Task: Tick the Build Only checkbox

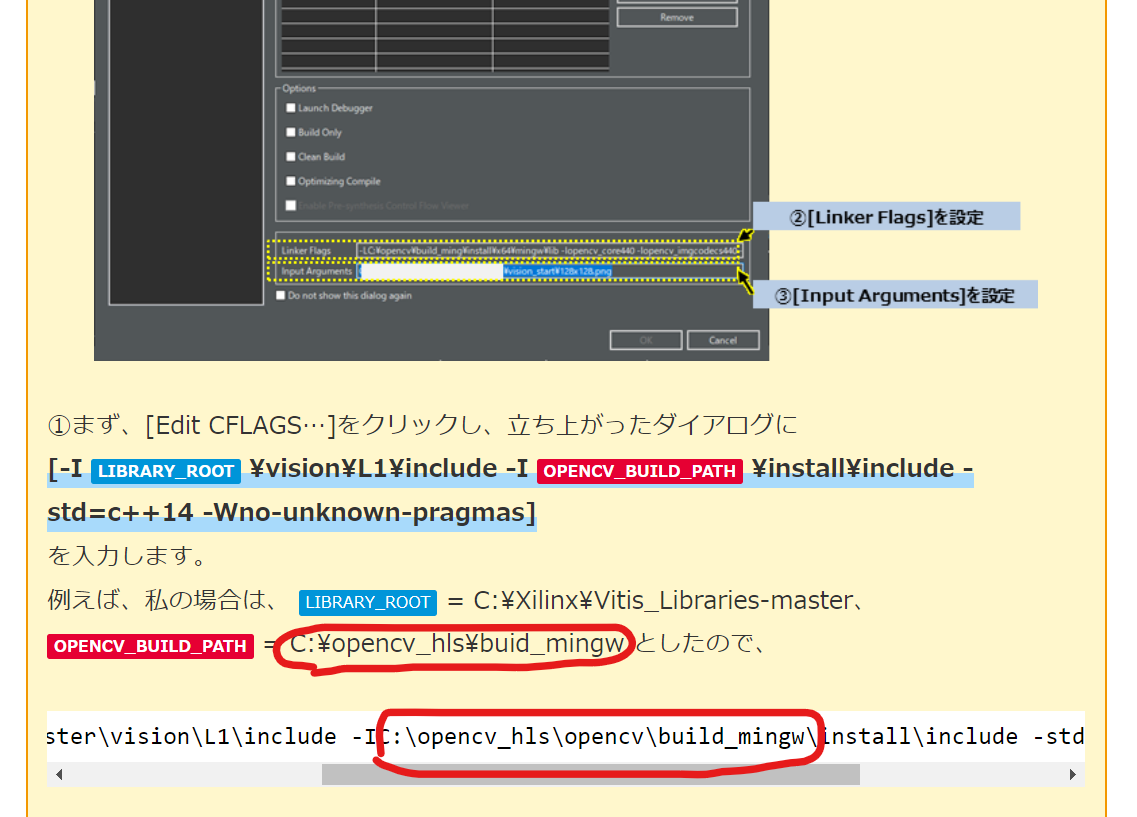Action: [x=291, y=132]
